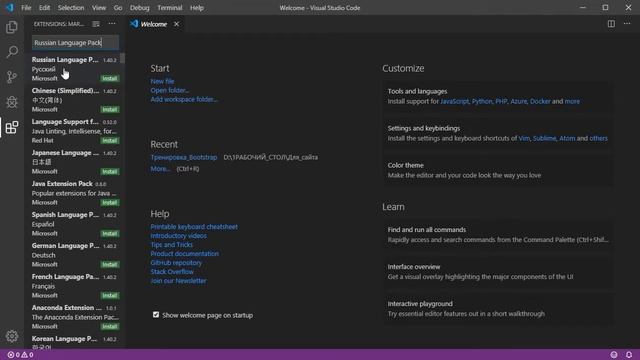The width and height of the screenshot is (640, 360).
Task: Open Extensions panel more actions menu
Action: pos(112,24)
